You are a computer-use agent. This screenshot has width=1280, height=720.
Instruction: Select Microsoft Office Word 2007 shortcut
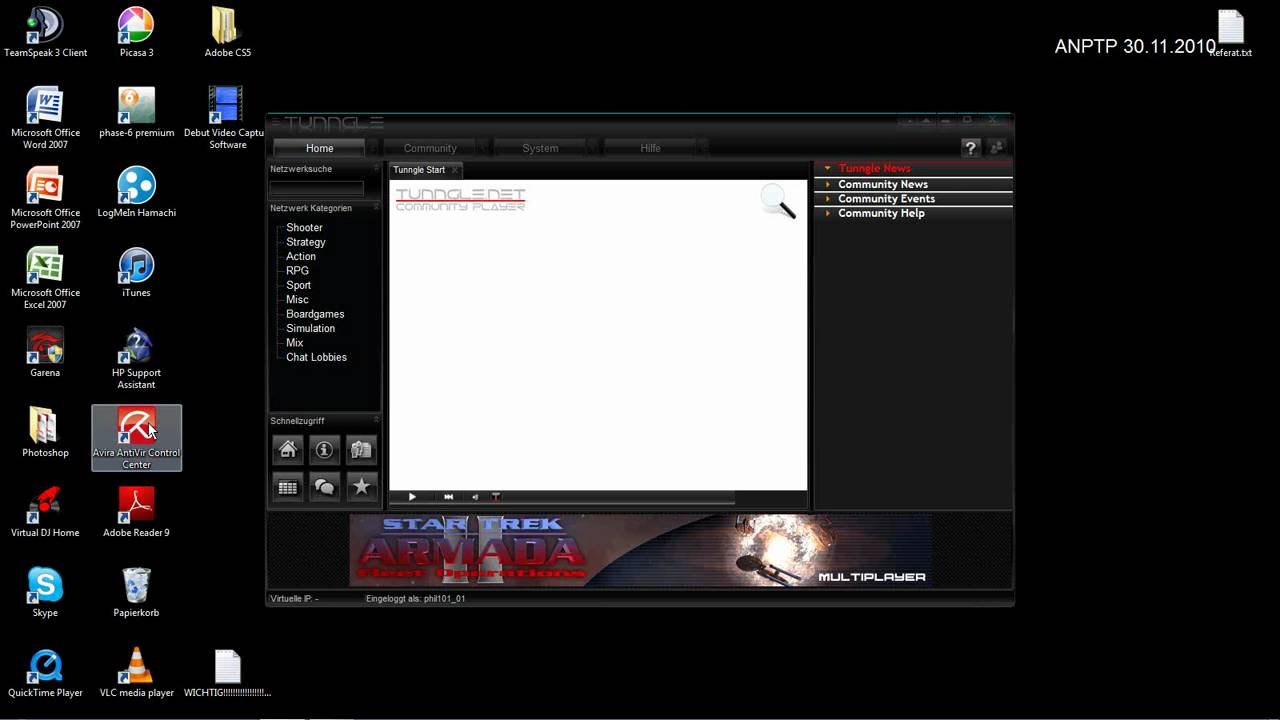(x=45, y=118)
